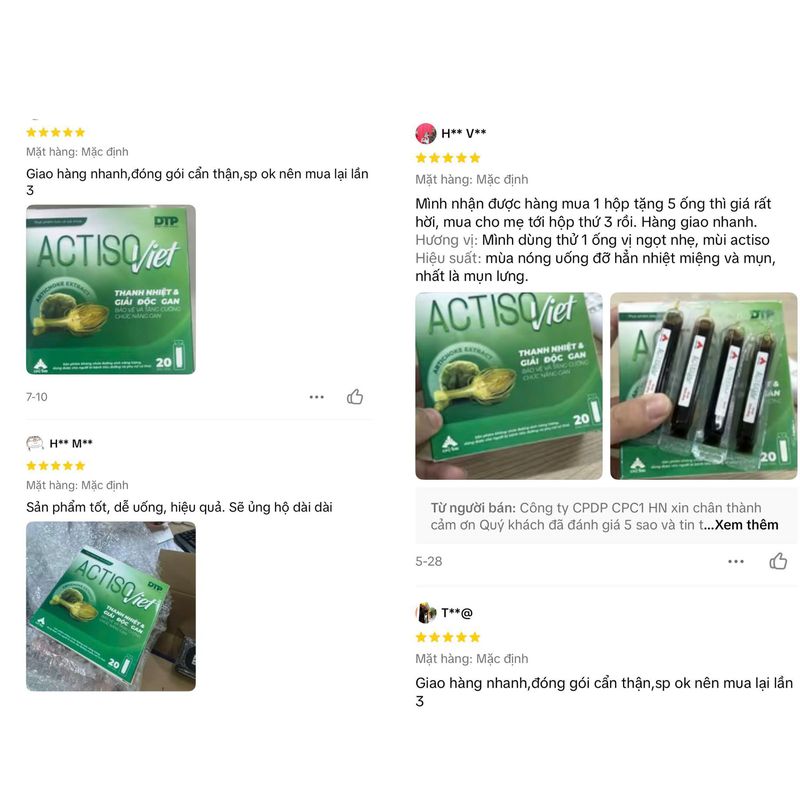View H** M** review photo of box

(x=111, y=606)
